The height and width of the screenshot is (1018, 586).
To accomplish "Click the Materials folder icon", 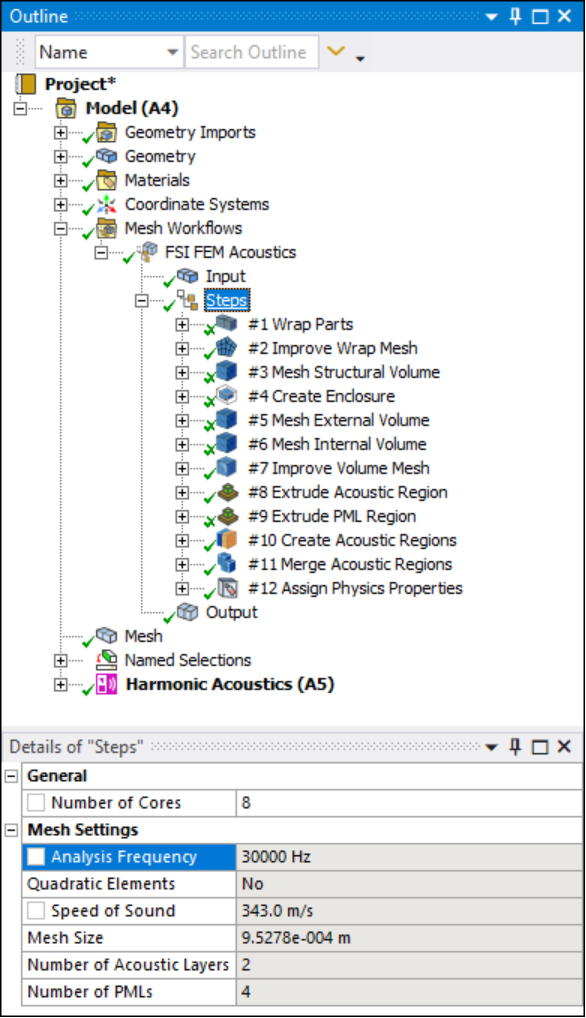I will click(x=106, y=180).
